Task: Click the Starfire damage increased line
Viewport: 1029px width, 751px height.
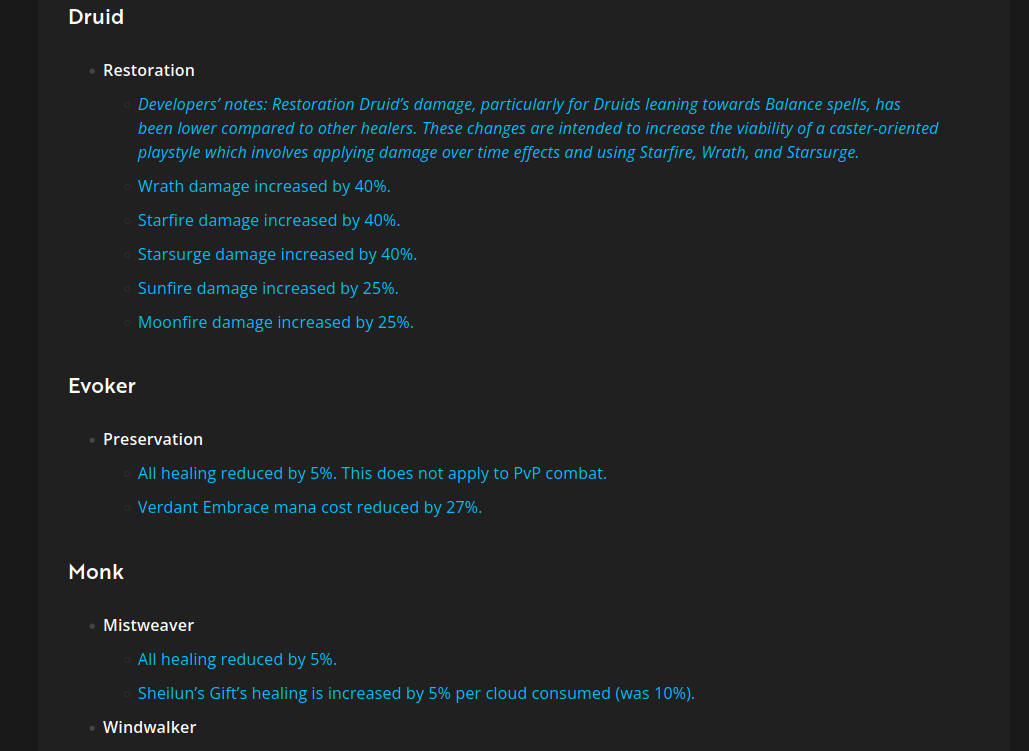Action: tap(268, 221)
